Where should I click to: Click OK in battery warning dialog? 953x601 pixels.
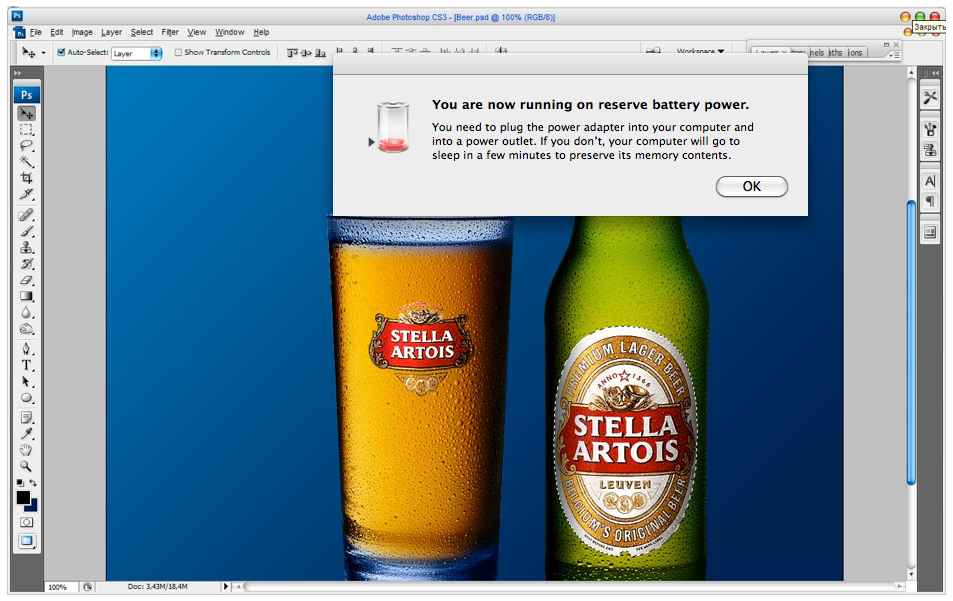(x=751, y=187)
